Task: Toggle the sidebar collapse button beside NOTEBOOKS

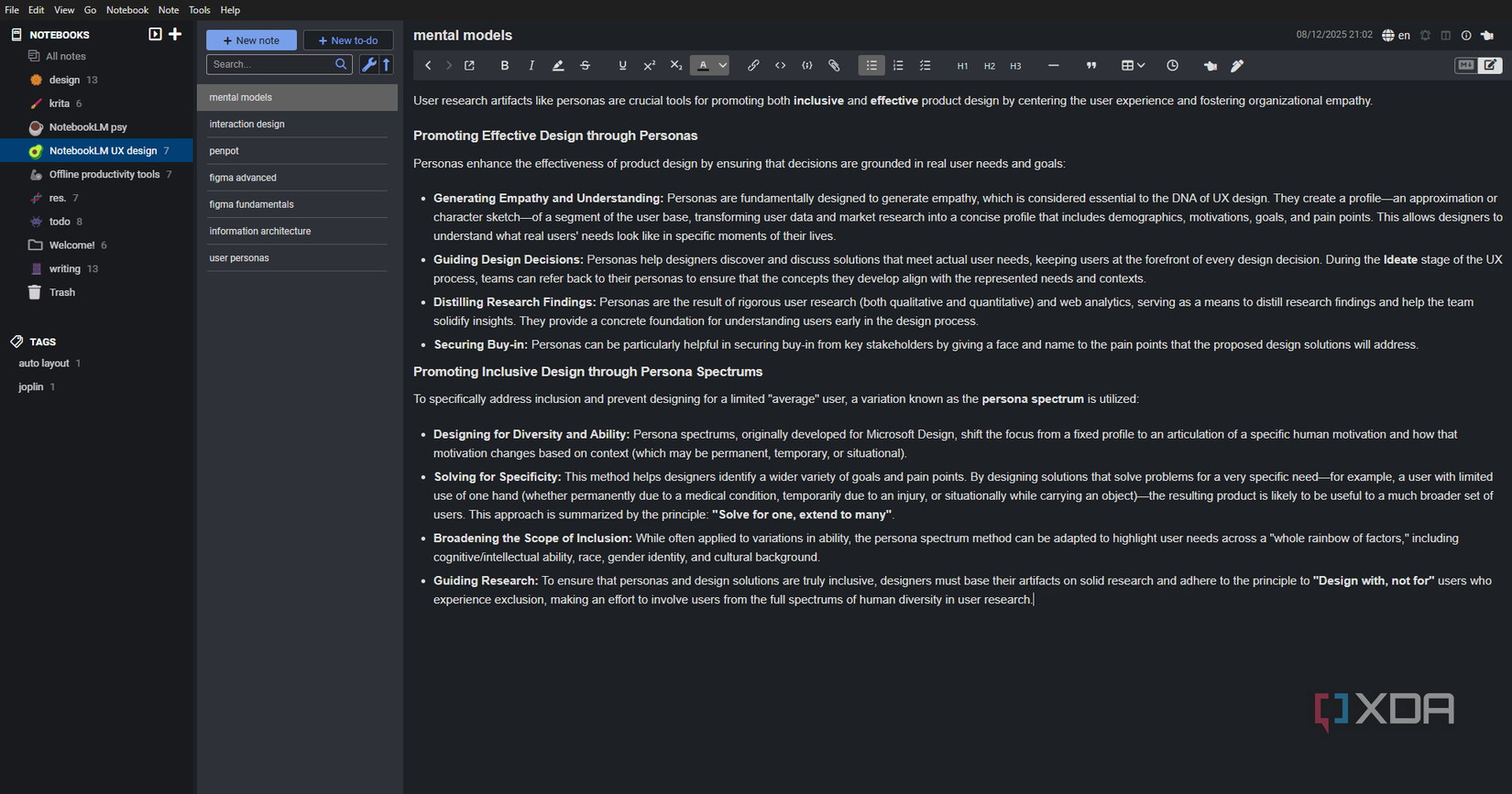Action: click(155, 34)
